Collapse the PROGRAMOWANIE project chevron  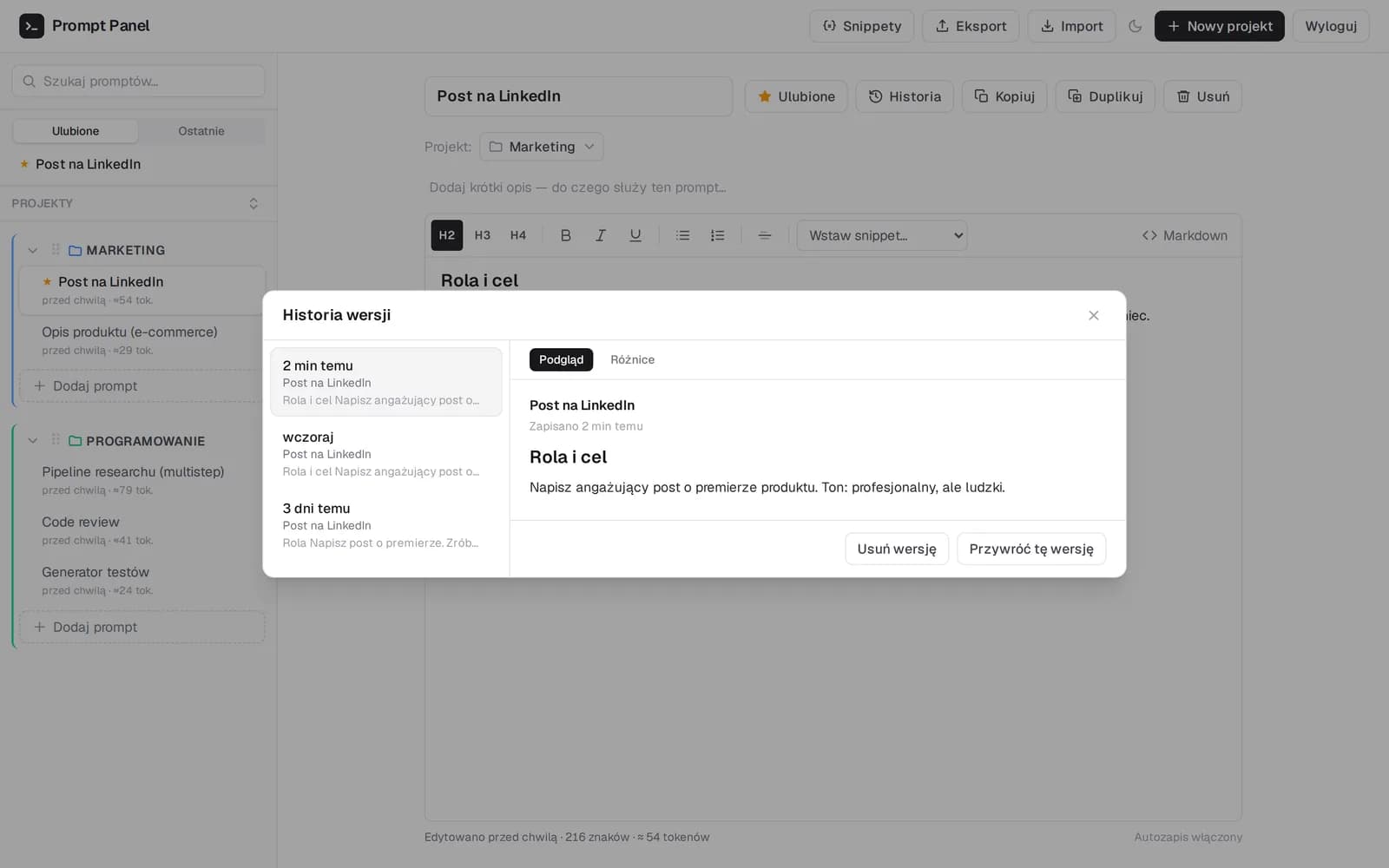tap(33, 441)
